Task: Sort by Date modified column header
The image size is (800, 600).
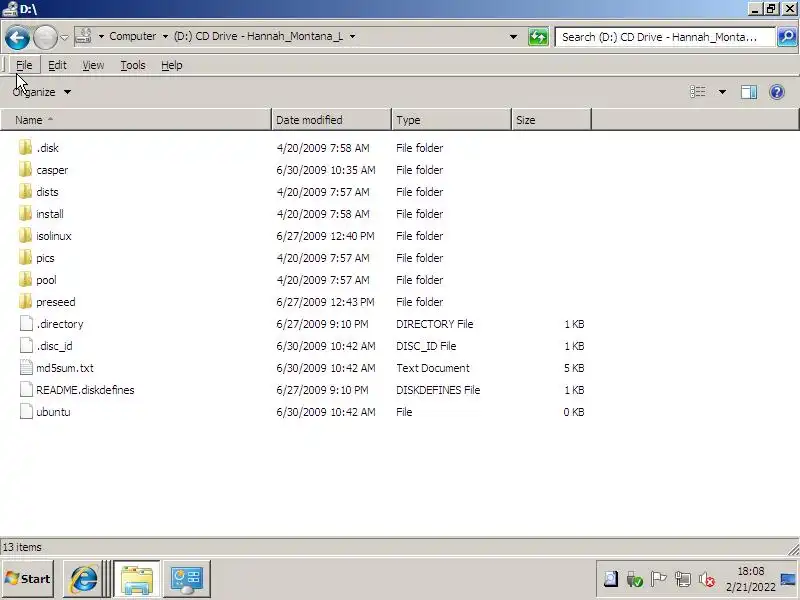Action: [x=331, y=120]
